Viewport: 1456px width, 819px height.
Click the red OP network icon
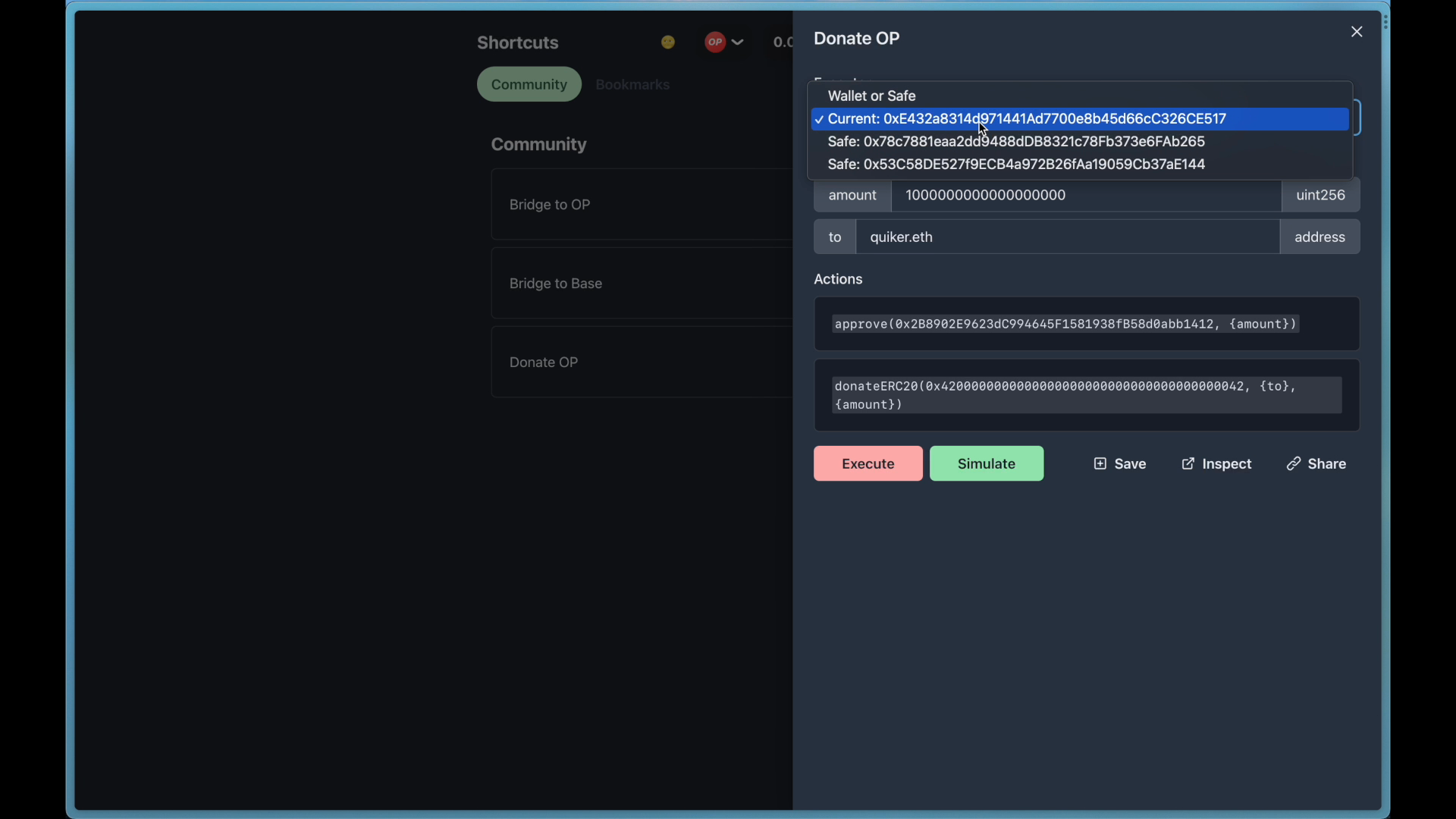pyautogui.click(x=714, y=42)
